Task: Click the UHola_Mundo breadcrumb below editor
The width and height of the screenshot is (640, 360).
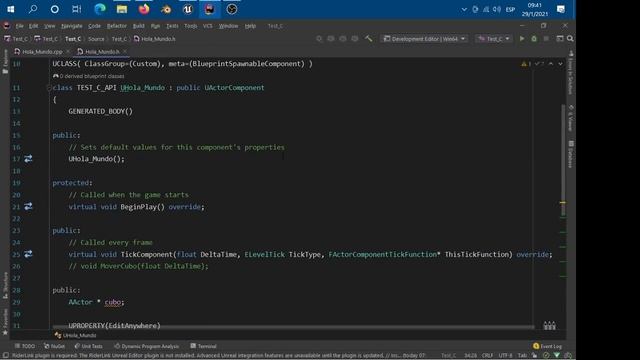Action: pos(76,335)
